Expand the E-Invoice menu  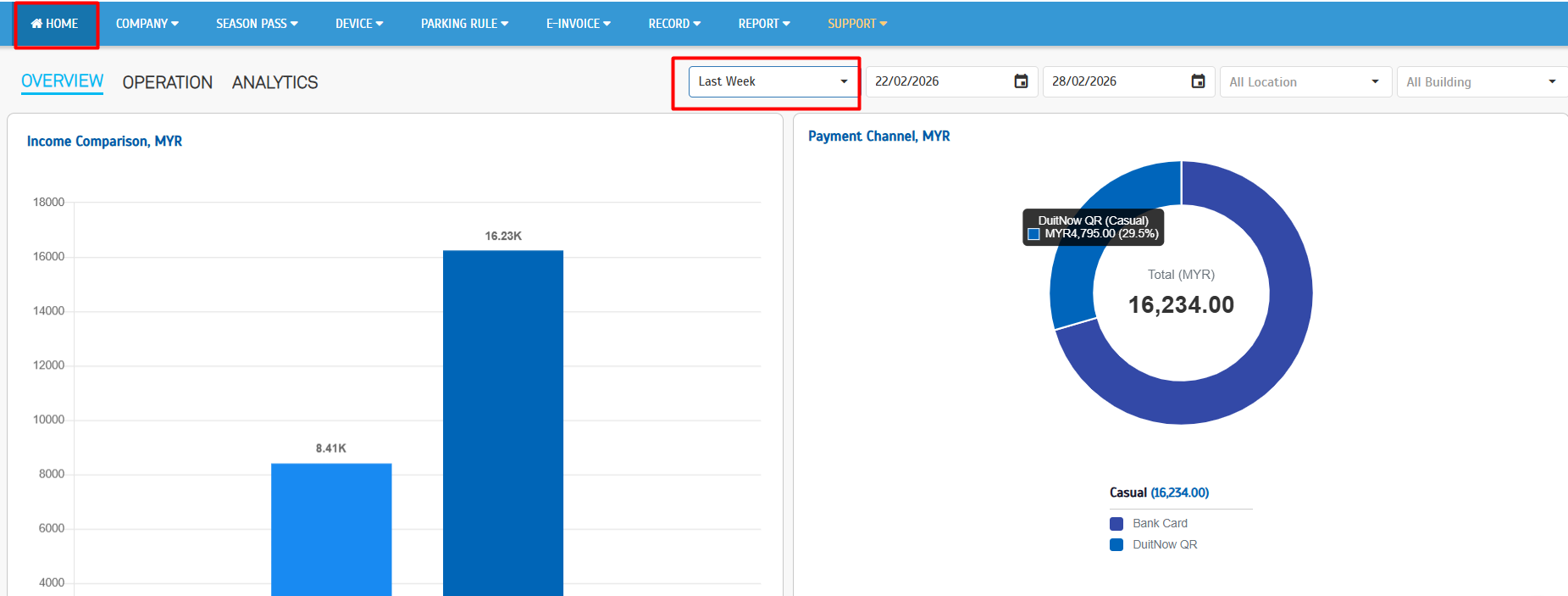pos(578,24)
